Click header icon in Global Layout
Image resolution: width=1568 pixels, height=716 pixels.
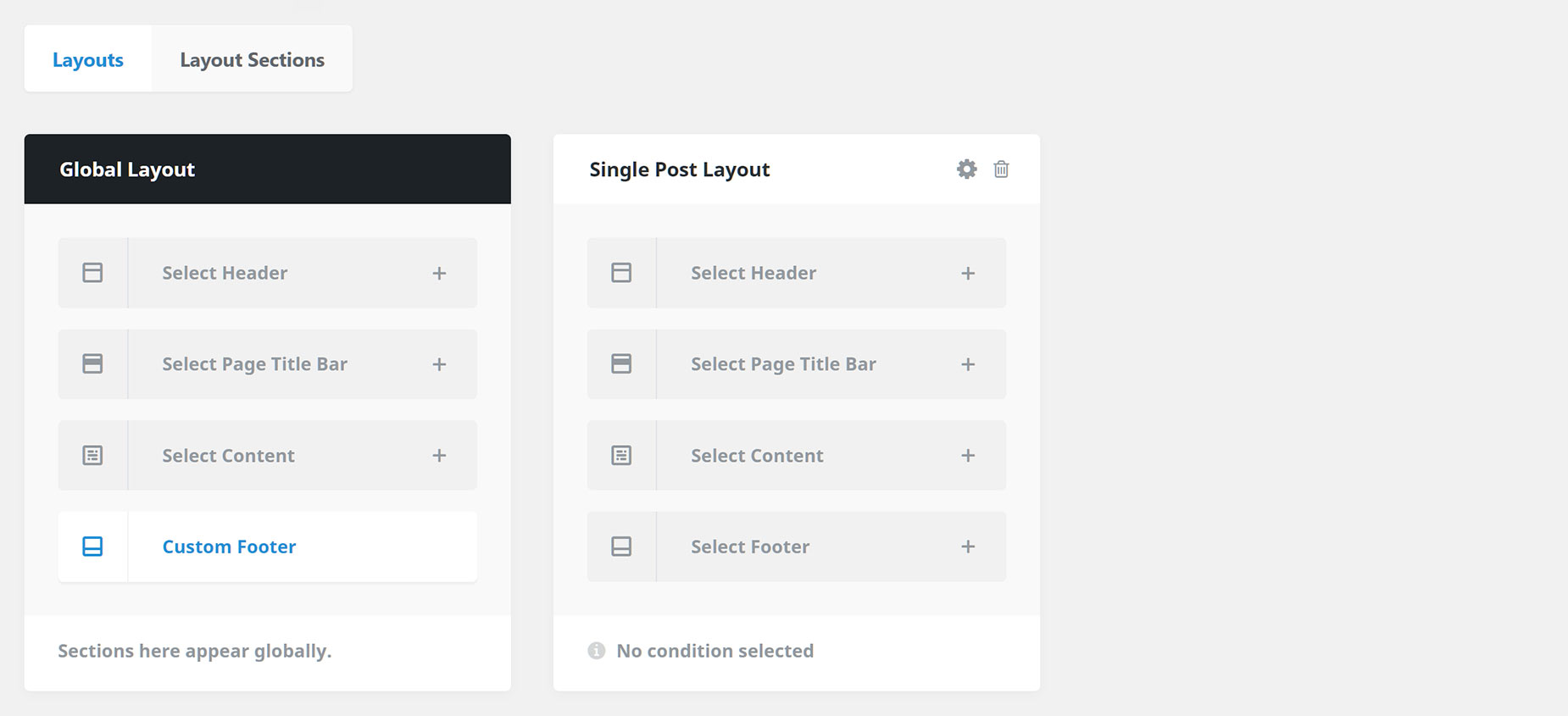click(x=92, y=273)
